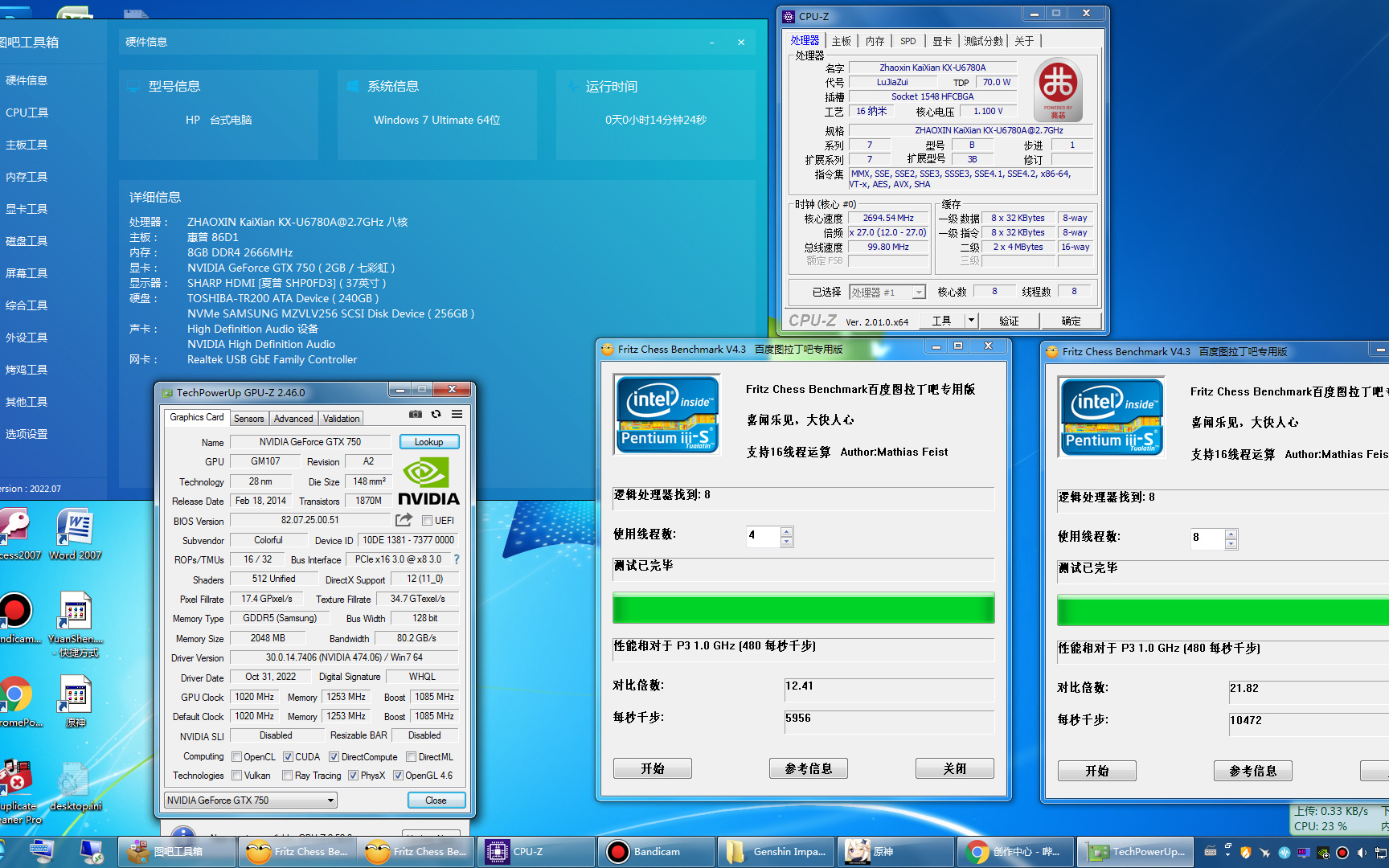The width and height of the screenshot is (1389, 868).
Task: Switch to Genshin Impact folder in taskbar
Action: [x=775, y=852]
